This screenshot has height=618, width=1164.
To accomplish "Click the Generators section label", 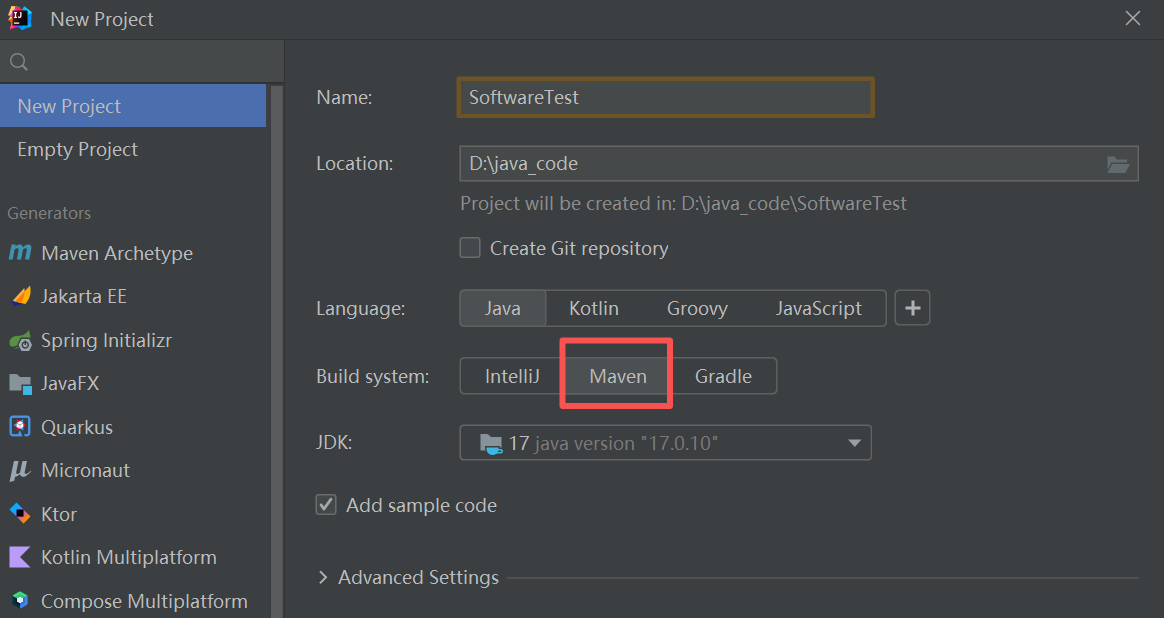I will click(49, 213).
